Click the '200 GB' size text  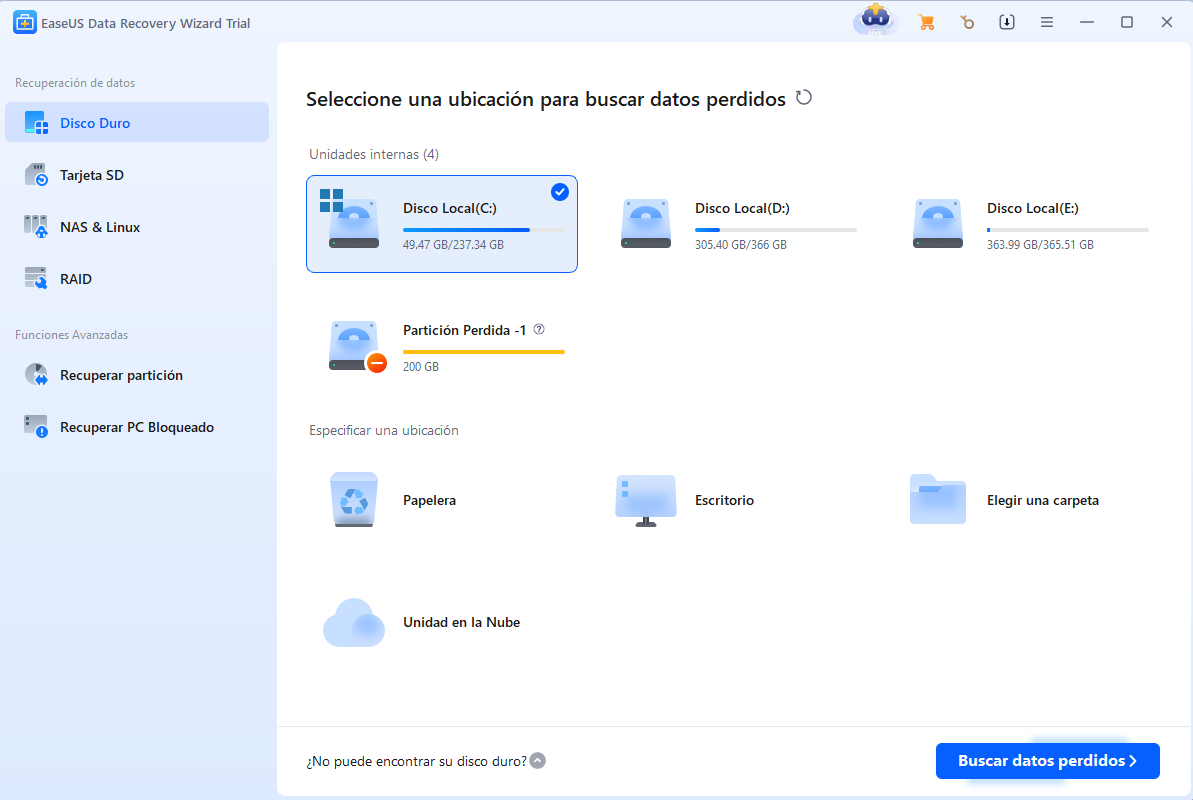(421, 366)
